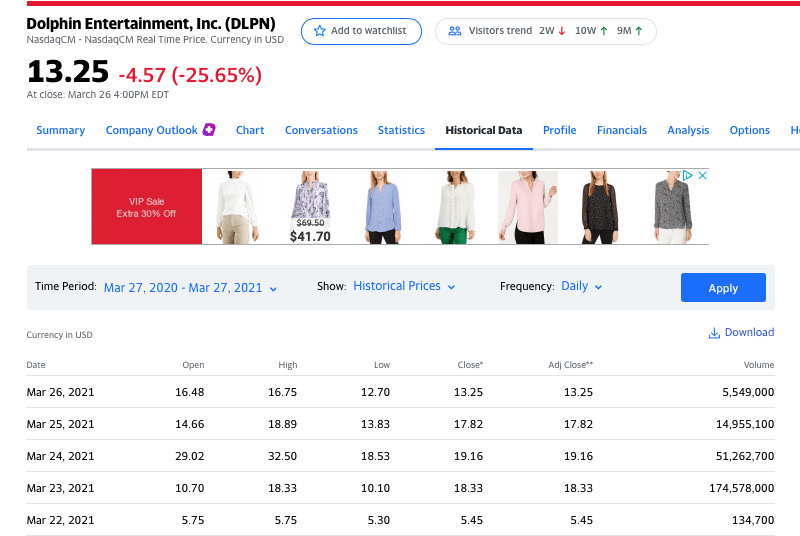The width and height of the screenshot is (800, 536).
Task: Click the 174,578,000 volume value
Action: [742, 489]
